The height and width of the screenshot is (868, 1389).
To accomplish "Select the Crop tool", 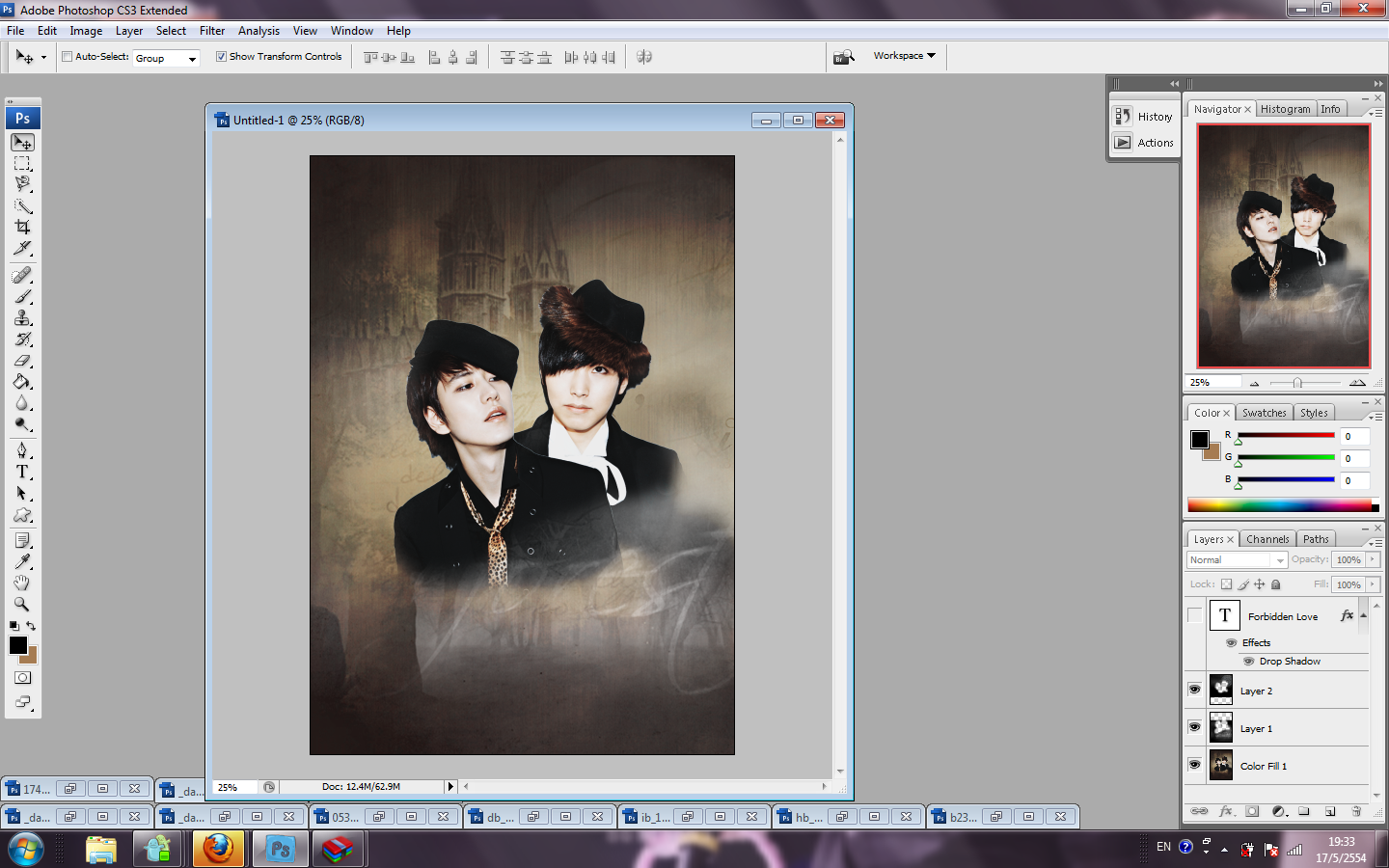I will [22, 228].
